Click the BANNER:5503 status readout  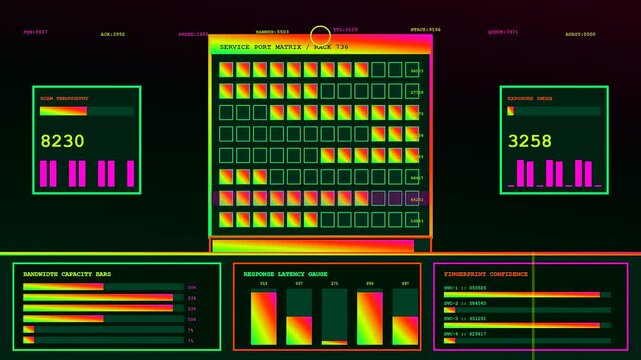point(272,32)
